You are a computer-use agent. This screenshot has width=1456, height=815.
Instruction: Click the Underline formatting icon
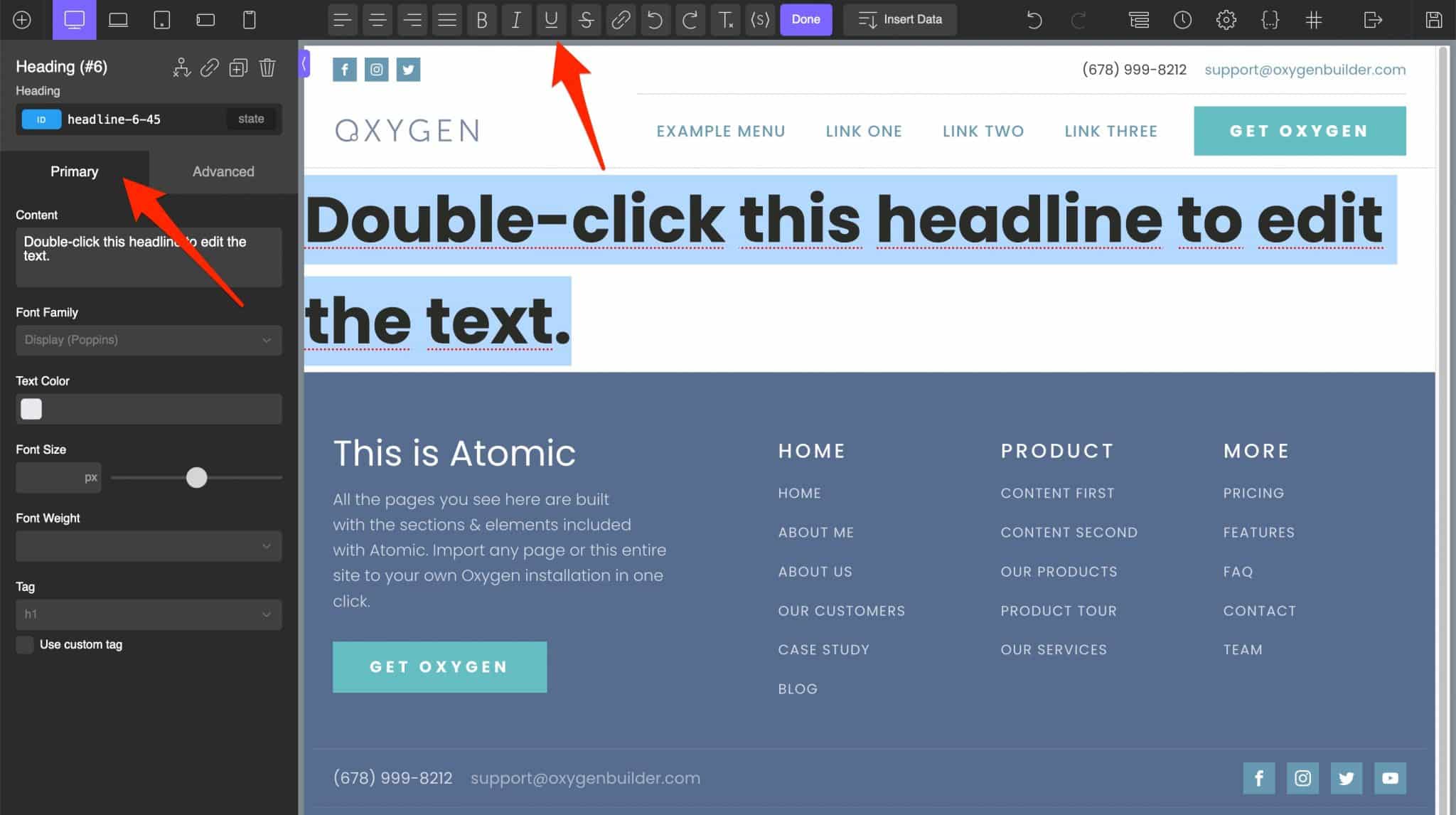[550, 19]
